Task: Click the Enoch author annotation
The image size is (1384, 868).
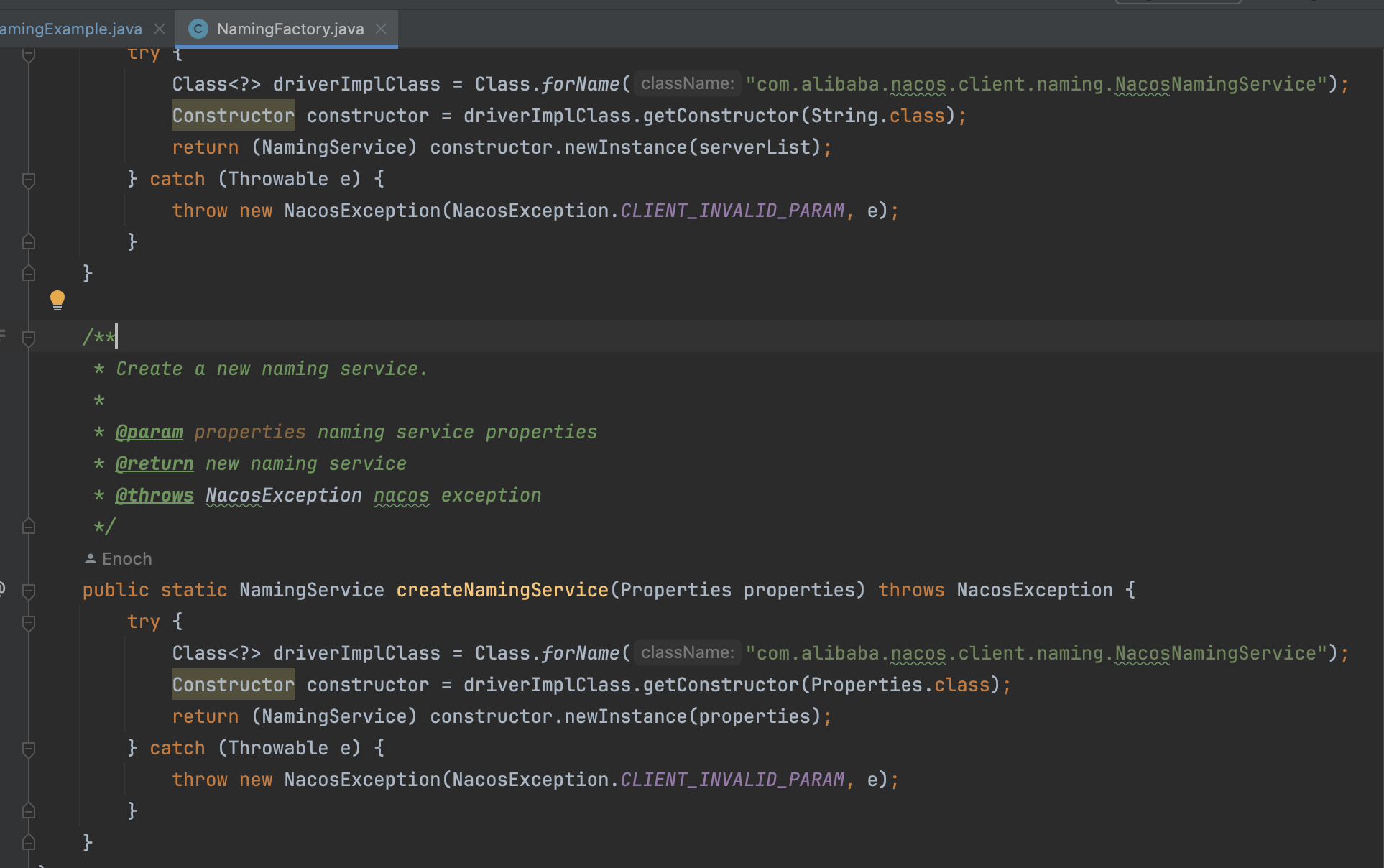Action: (x=126, y=558)
